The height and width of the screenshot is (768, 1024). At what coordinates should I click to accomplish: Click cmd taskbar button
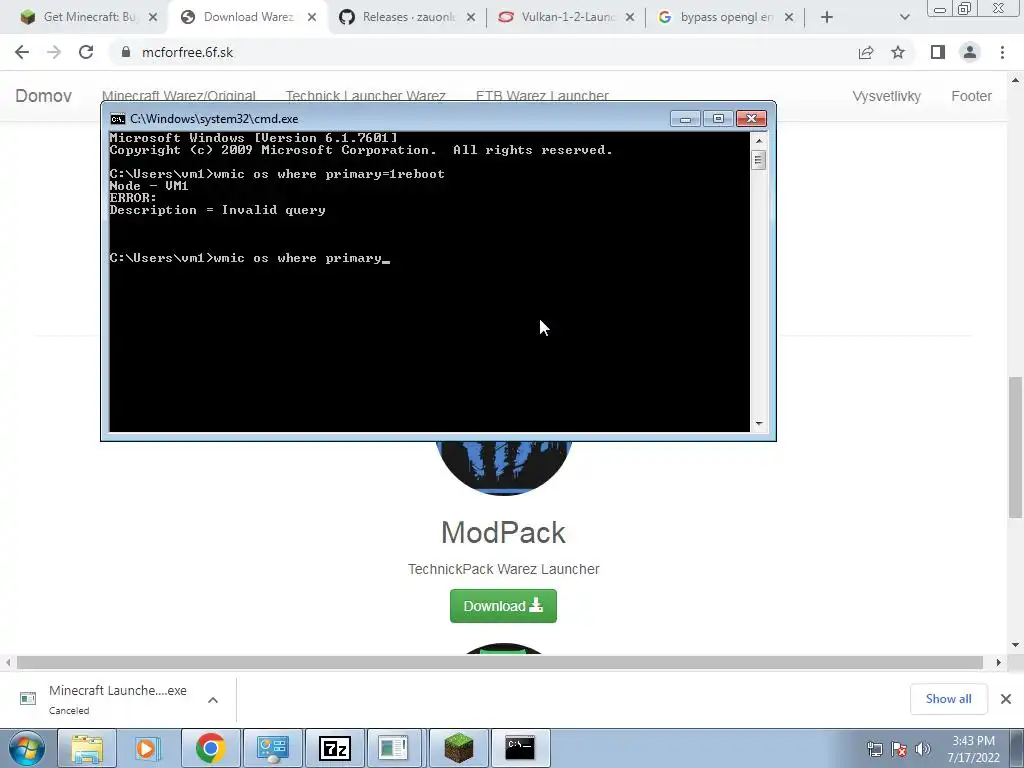click(x=520, y=748)
